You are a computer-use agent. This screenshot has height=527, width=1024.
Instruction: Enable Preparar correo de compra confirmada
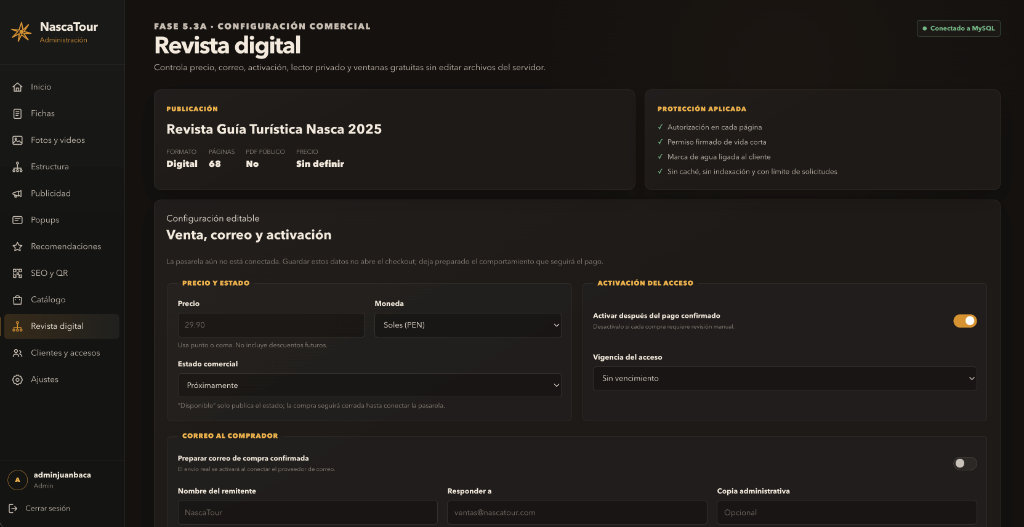point(965,464)
